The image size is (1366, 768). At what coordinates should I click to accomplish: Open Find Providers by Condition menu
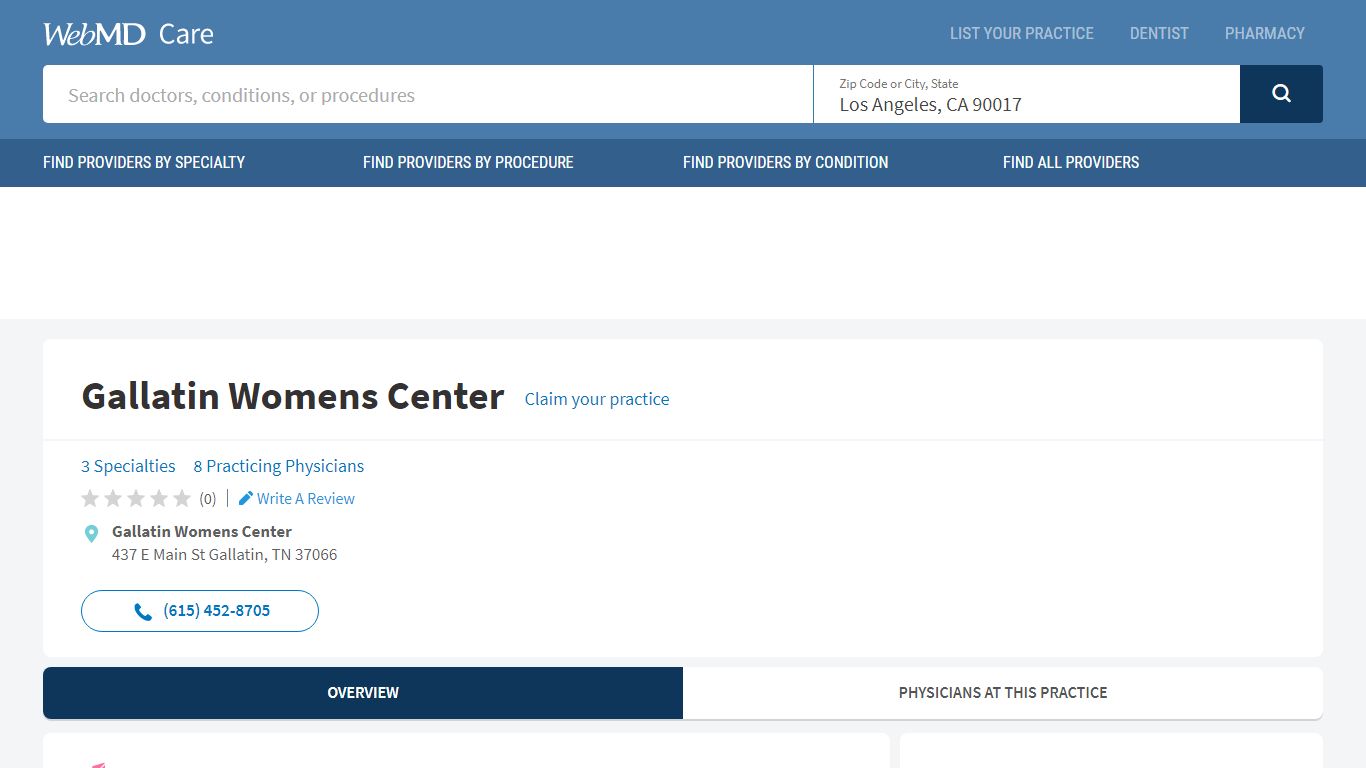point(785,162)
